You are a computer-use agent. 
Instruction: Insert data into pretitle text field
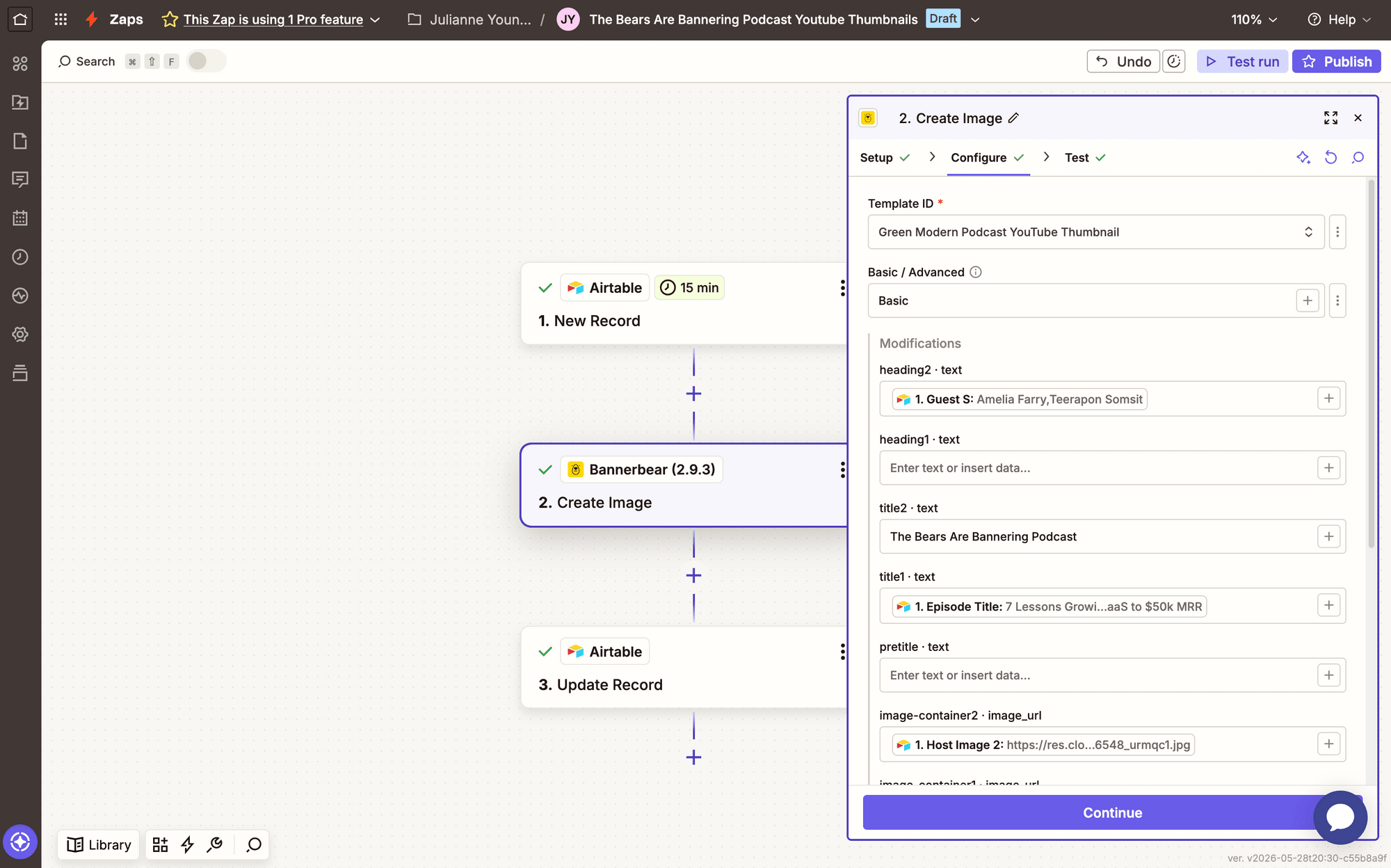[x=1328, y=675]
